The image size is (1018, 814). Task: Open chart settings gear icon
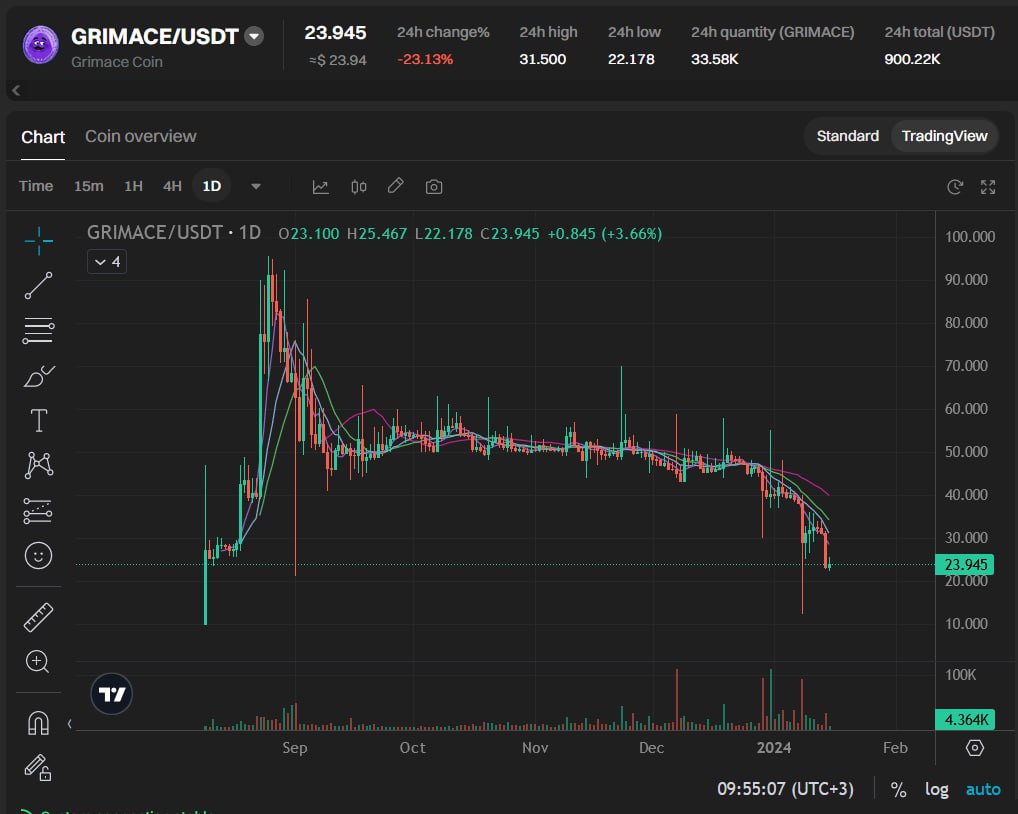click(x=975, y=748)
